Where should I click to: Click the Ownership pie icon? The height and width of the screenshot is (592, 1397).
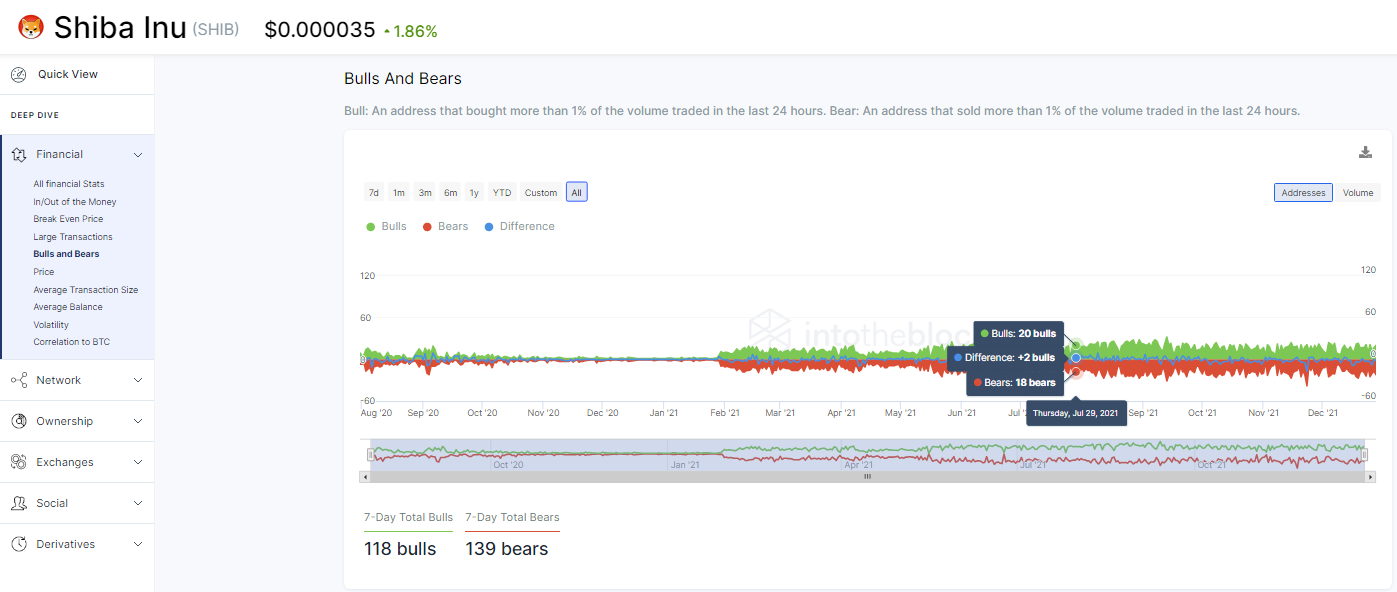(18, 421)
